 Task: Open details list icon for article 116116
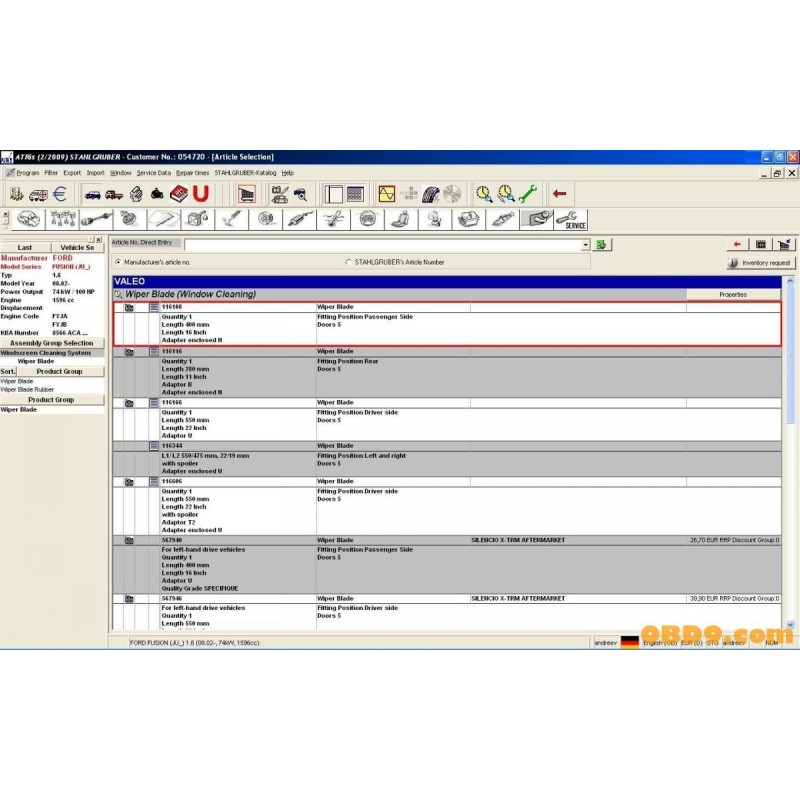154,352
